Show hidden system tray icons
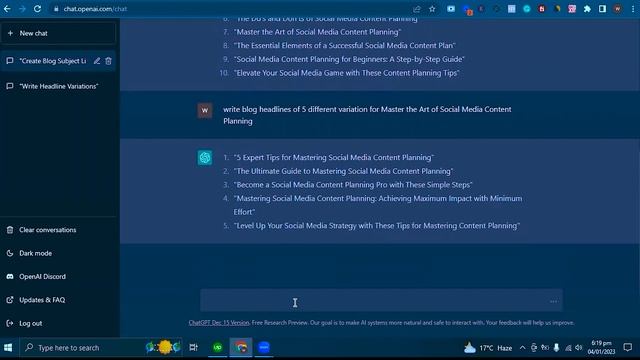The width and height of the screenshot is (640, 360). click(x=522, y=348)
